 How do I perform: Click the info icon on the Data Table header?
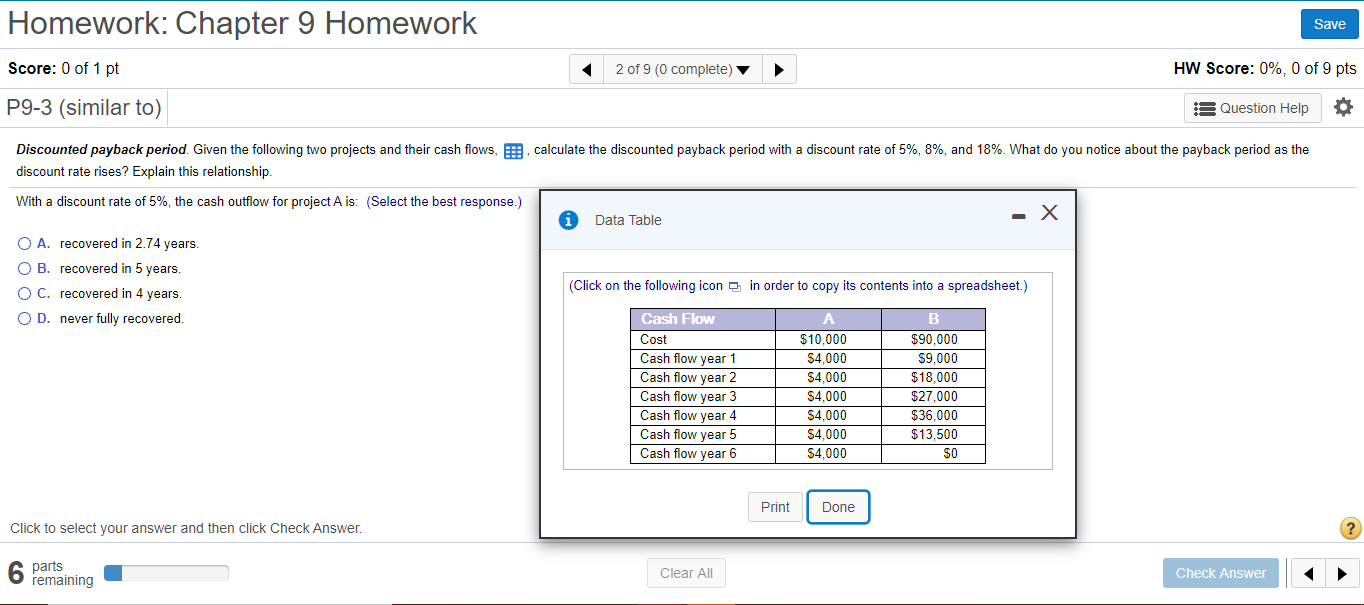(568, 220)
